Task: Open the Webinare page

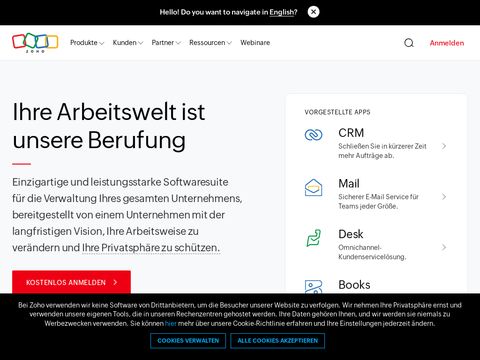Action: click(255, 43)
